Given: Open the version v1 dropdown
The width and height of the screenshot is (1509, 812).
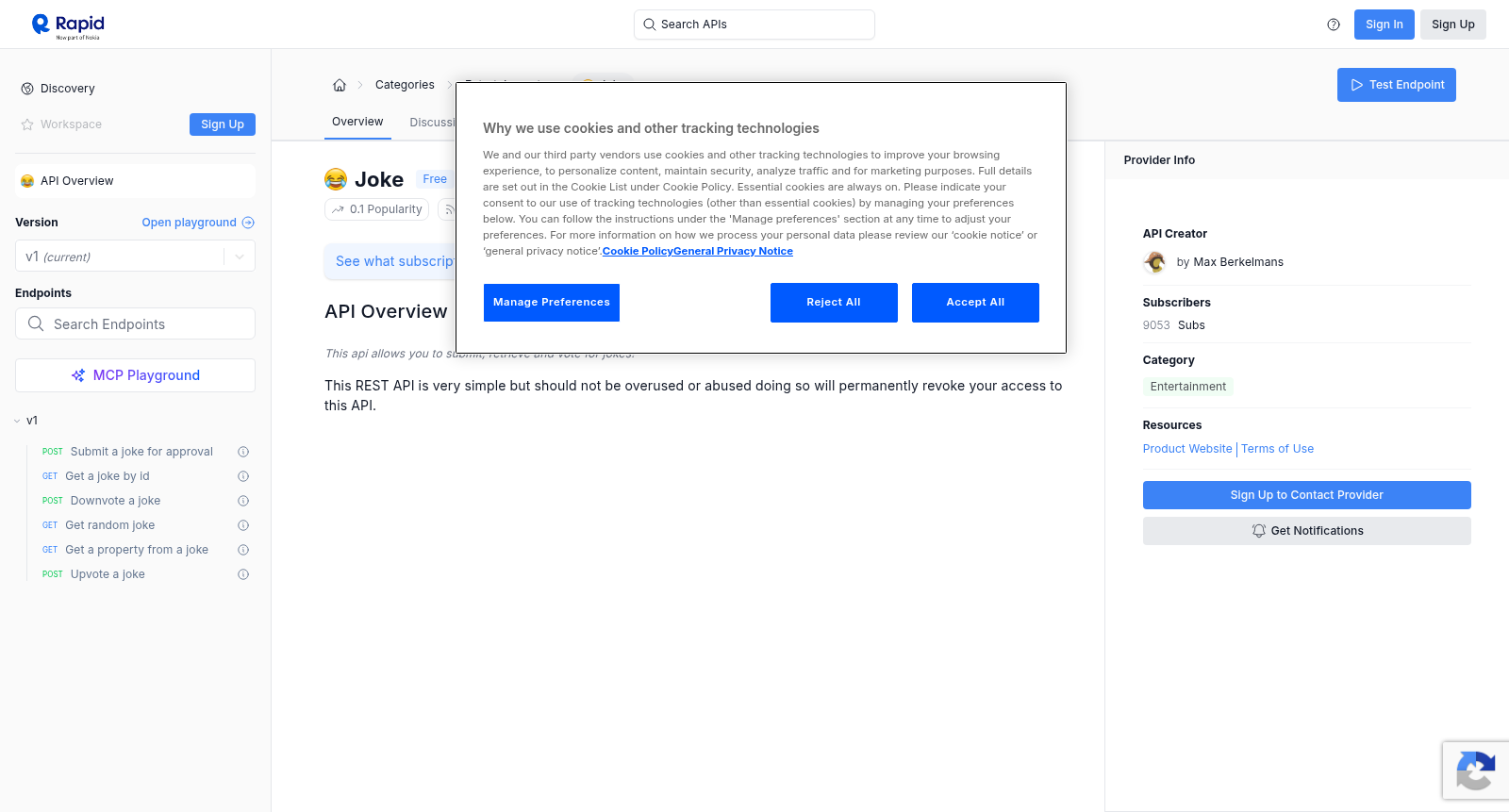Looking at the screenshot, I should coord(135,257).
